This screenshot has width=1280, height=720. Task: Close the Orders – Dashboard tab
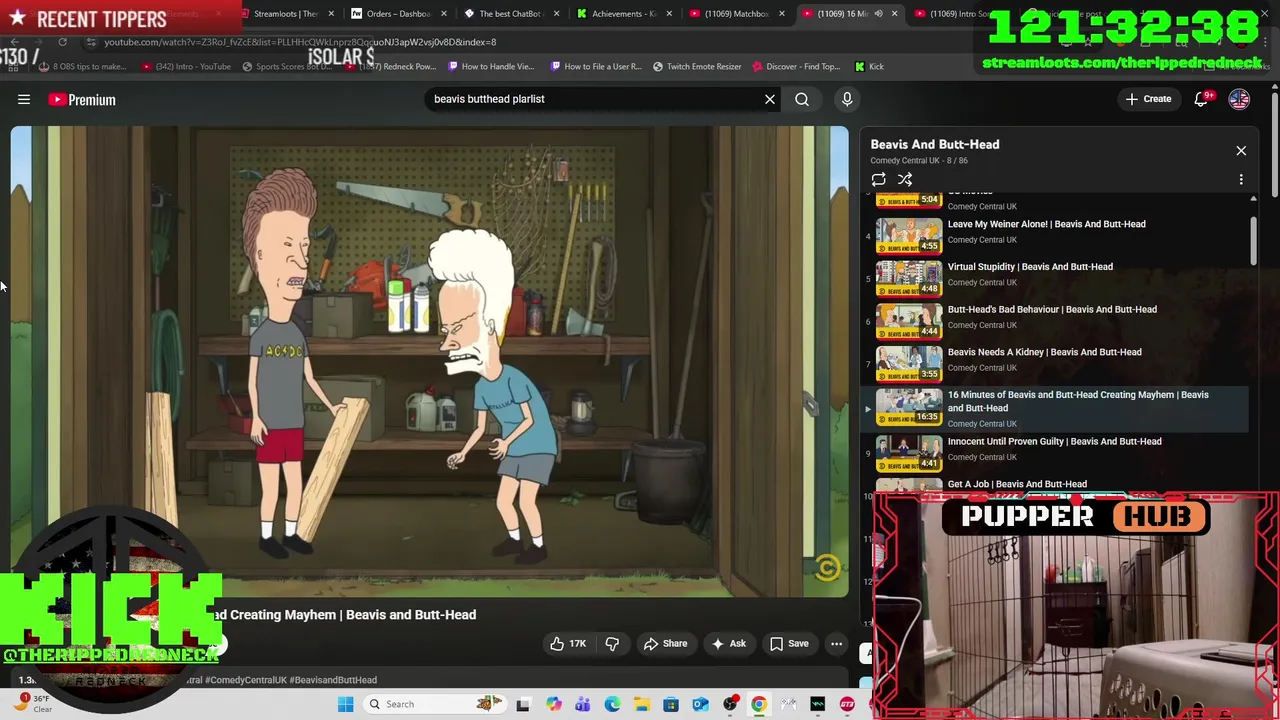point(444,14)
